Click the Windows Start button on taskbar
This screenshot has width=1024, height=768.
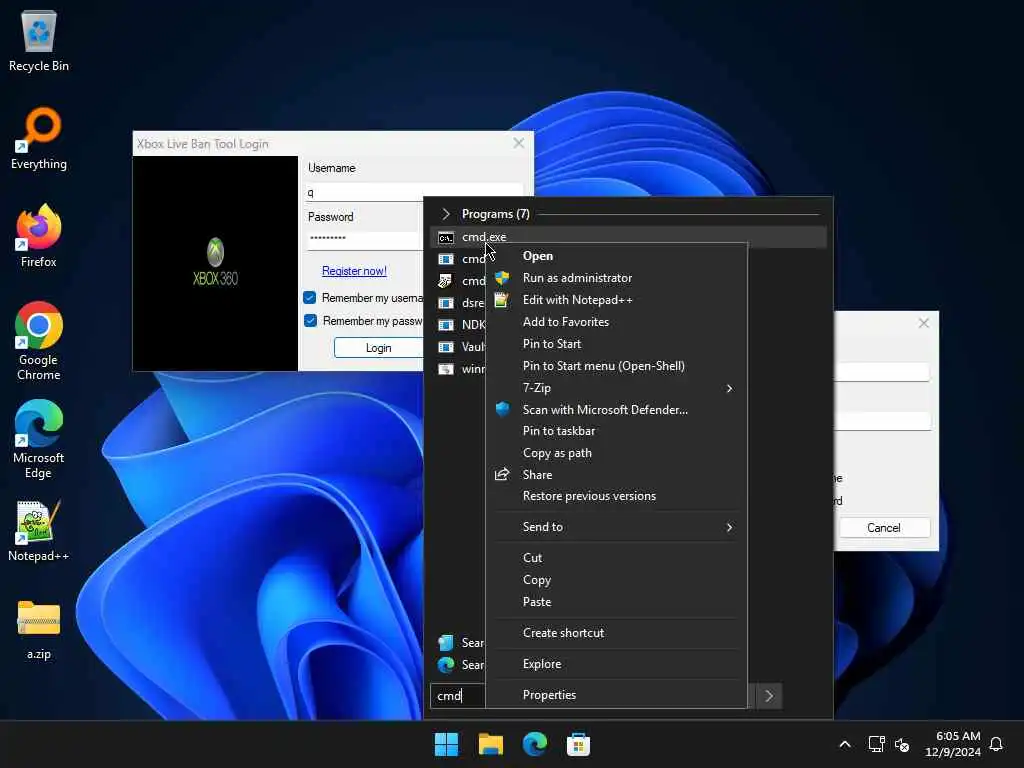click(447, 744)
